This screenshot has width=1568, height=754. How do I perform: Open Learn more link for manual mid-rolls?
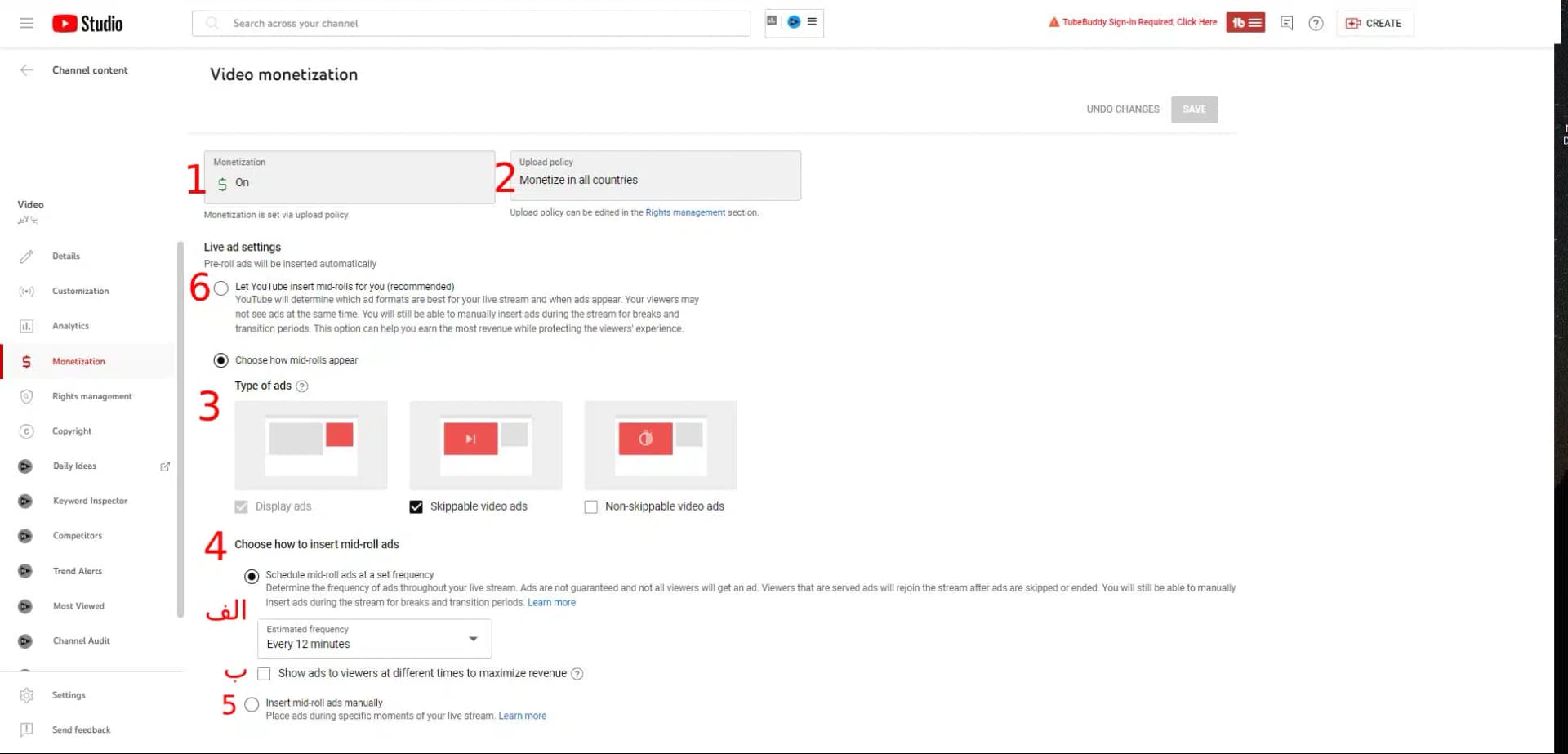click(523, 716)
